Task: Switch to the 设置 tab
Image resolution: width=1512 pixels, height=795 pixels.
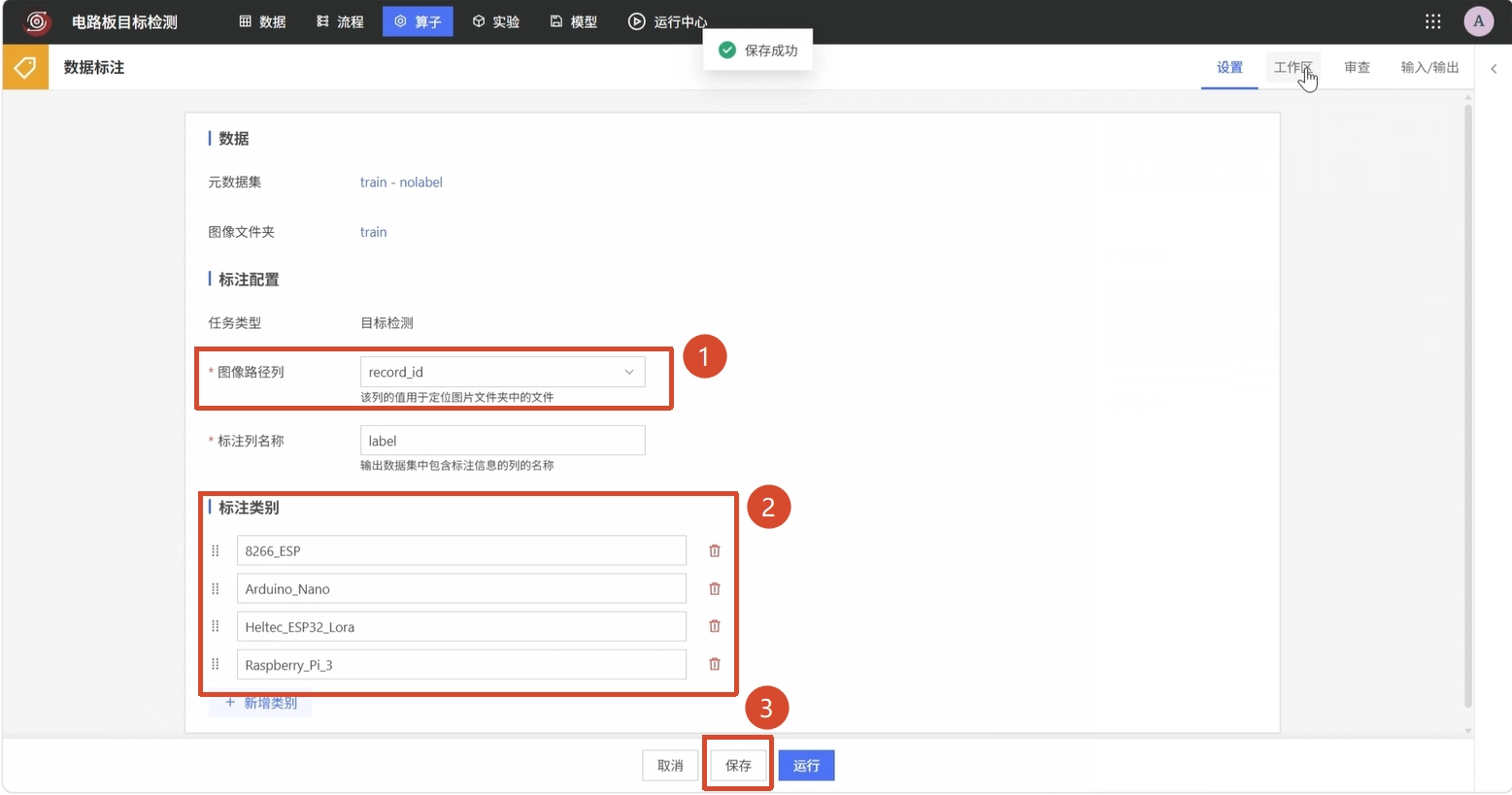Action: click(1229, 67)
